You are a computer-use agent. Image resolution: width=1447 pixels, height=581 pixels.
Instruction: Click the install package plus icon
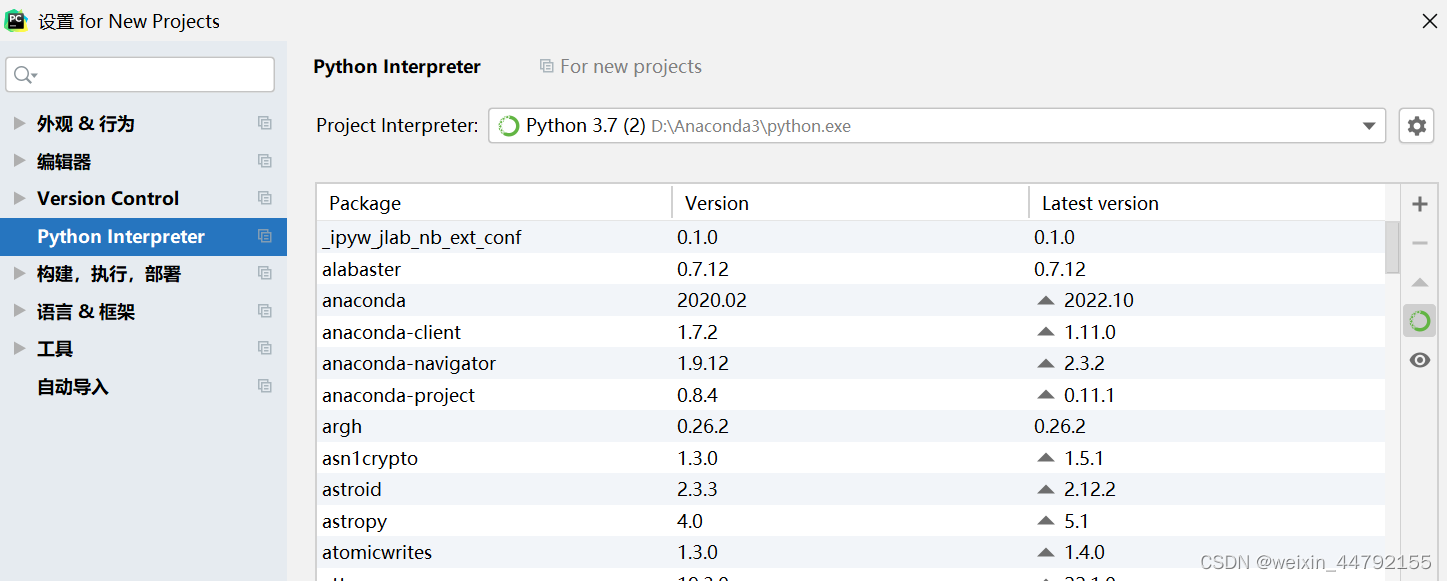coord(1419,203)
